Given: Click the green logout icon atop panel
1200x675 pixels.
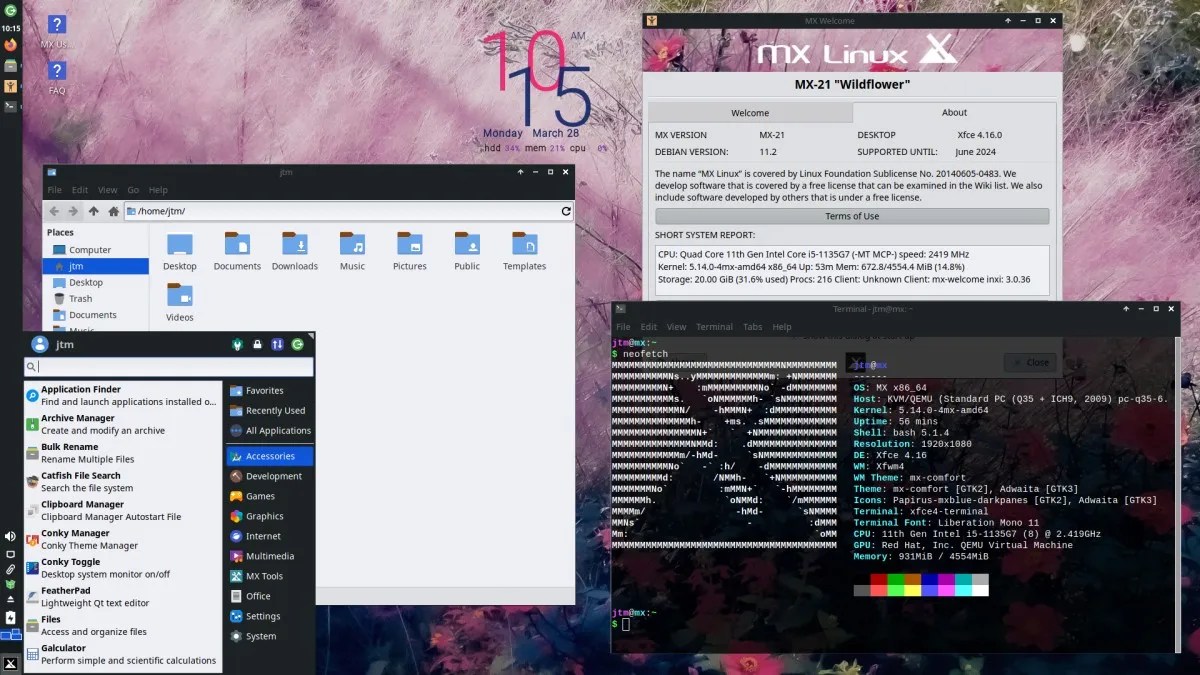Looking at the screenshot, I should click(10, 11).
